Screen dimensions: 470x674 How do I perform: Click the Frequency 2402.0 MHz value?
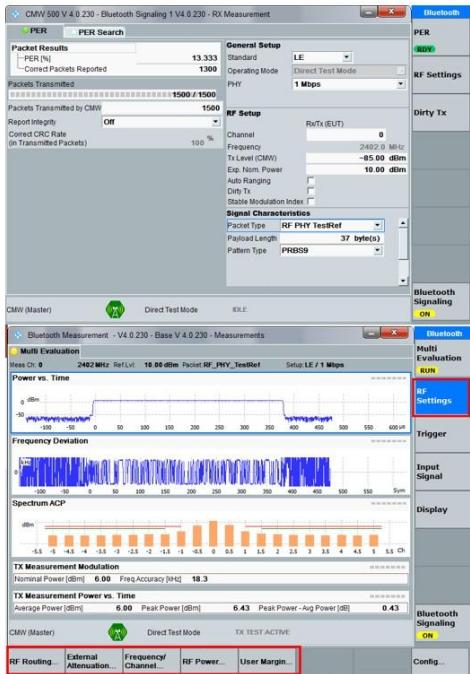pos(383,147)
